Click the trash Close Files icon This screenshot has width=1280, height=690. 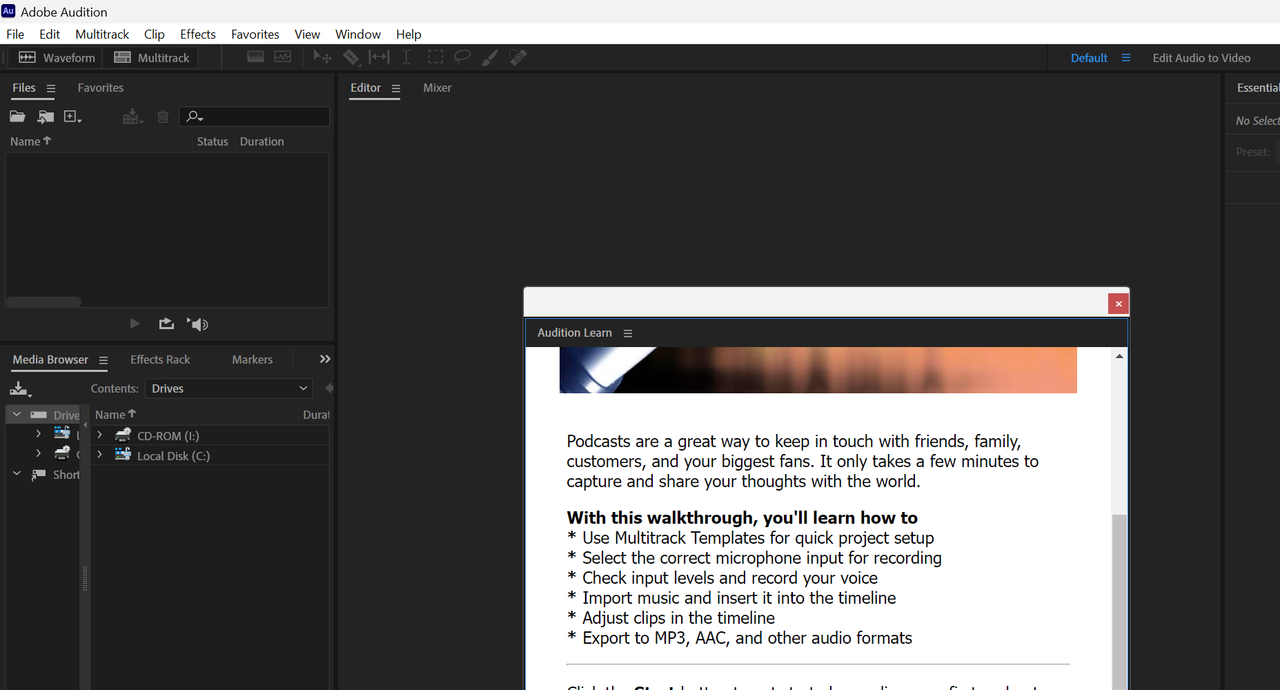pyautogui.click(x=163, y=117)
